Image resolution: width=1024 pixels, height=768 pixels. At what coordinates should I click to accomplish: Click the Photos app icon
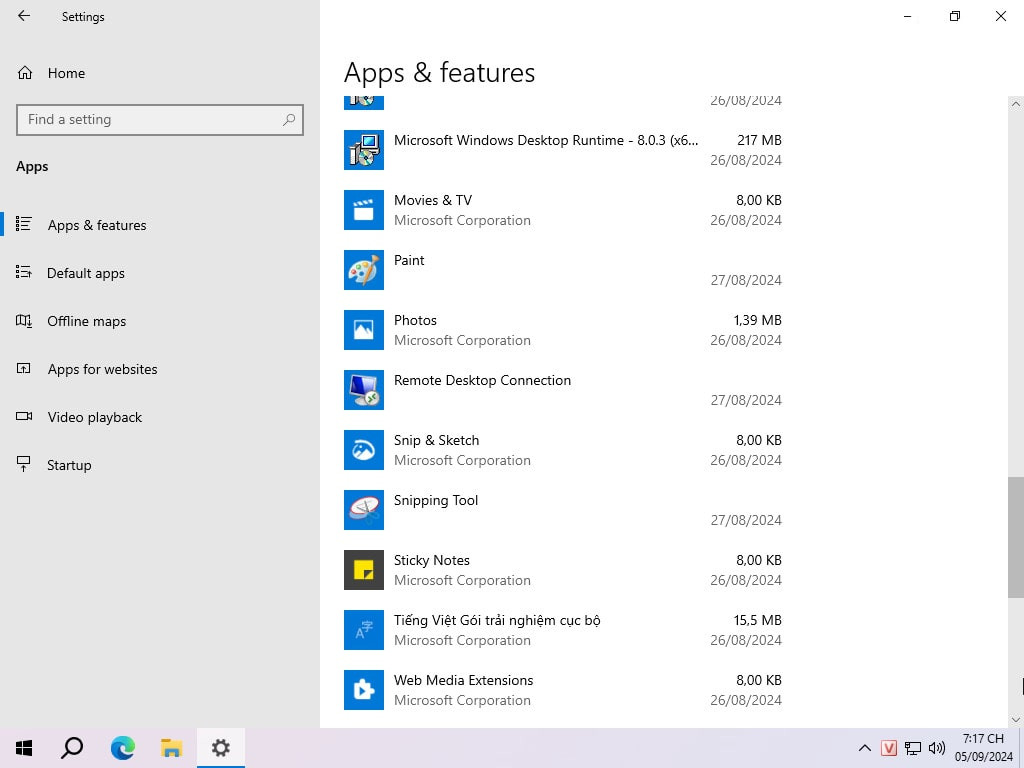363,330
